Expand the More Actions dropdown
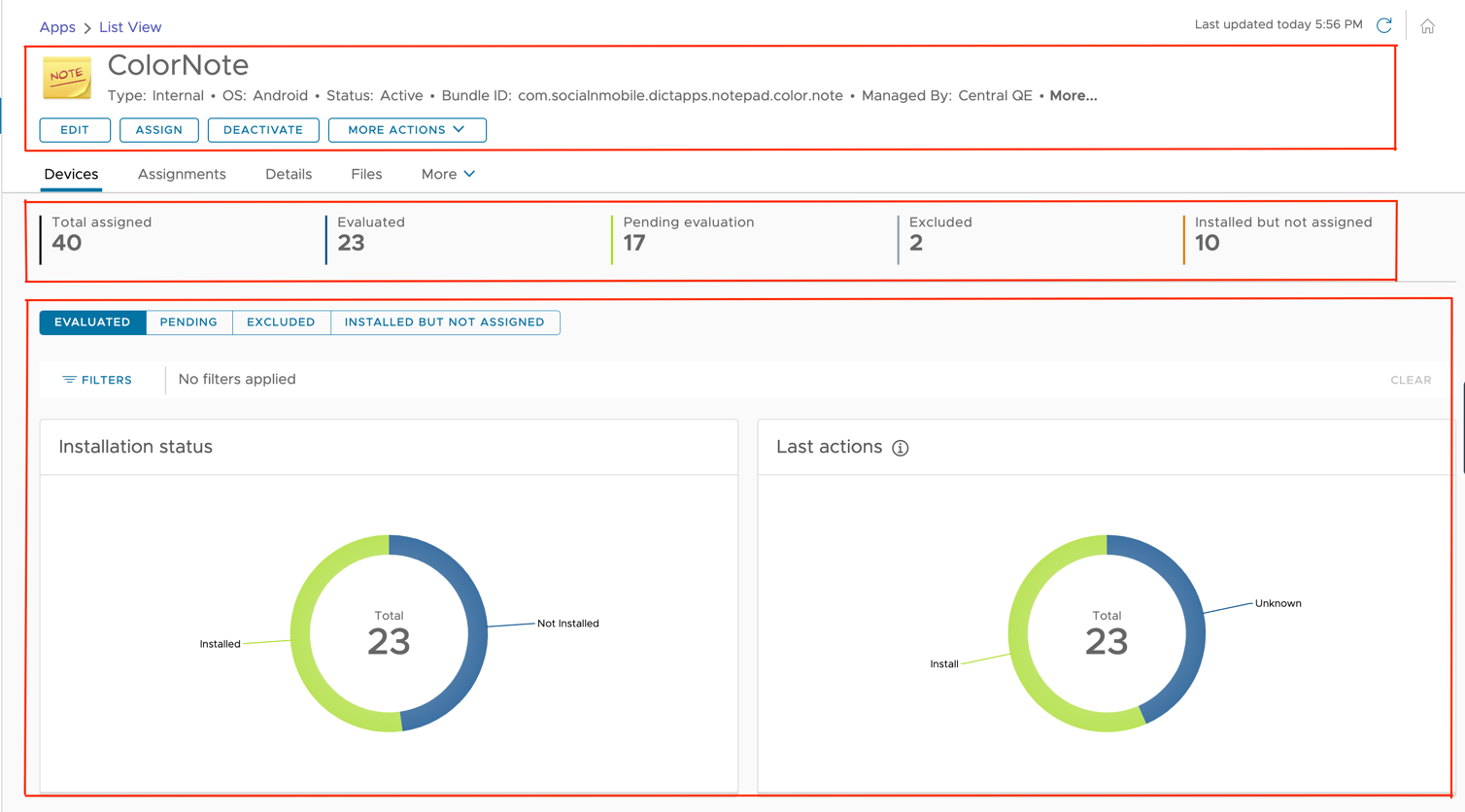Viewport: 1465px width, 812px height. click(x=406, y=130)
